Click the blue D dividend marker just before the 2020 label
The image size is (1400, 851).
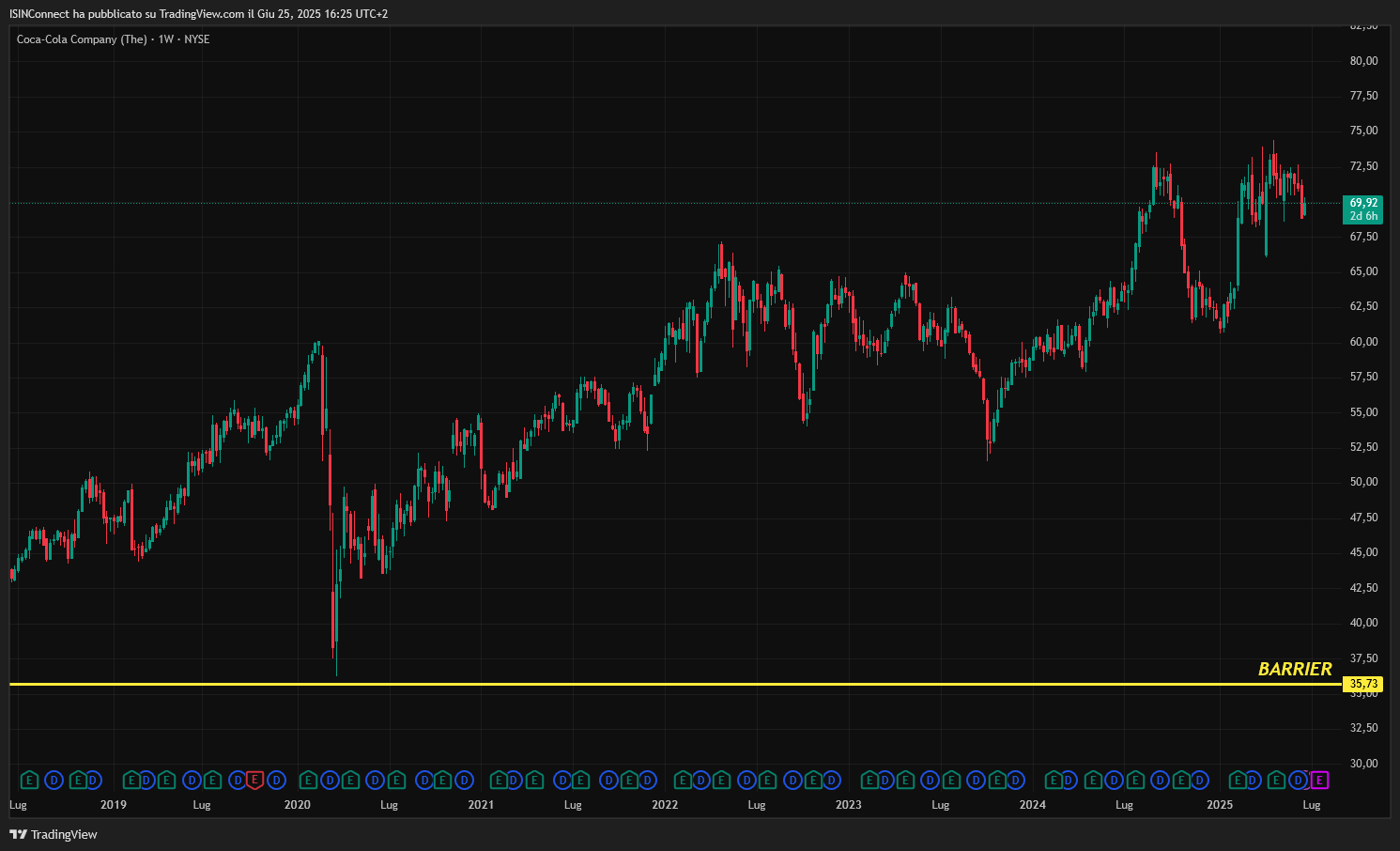pos(276,780)
